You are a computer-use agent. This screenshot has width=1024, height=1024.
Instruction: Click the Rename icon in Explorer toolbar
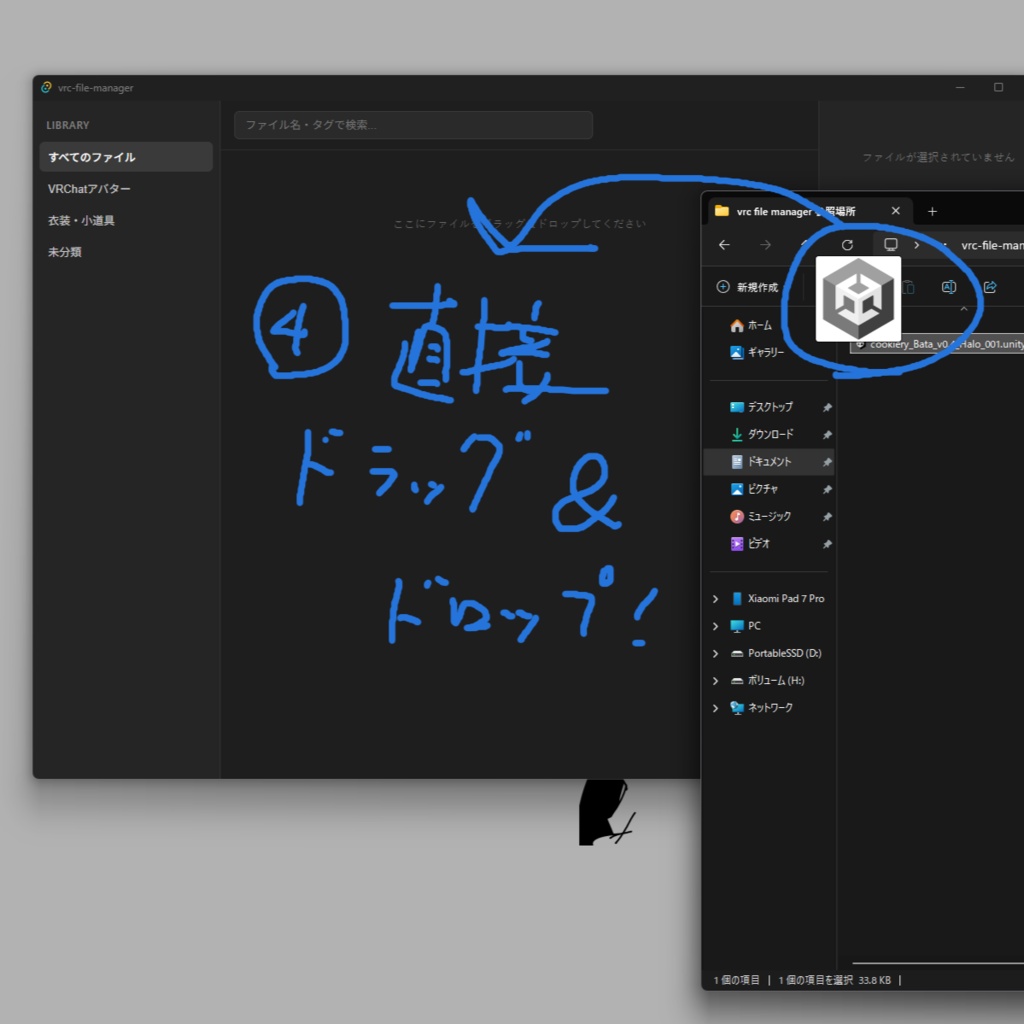(949, 287)
